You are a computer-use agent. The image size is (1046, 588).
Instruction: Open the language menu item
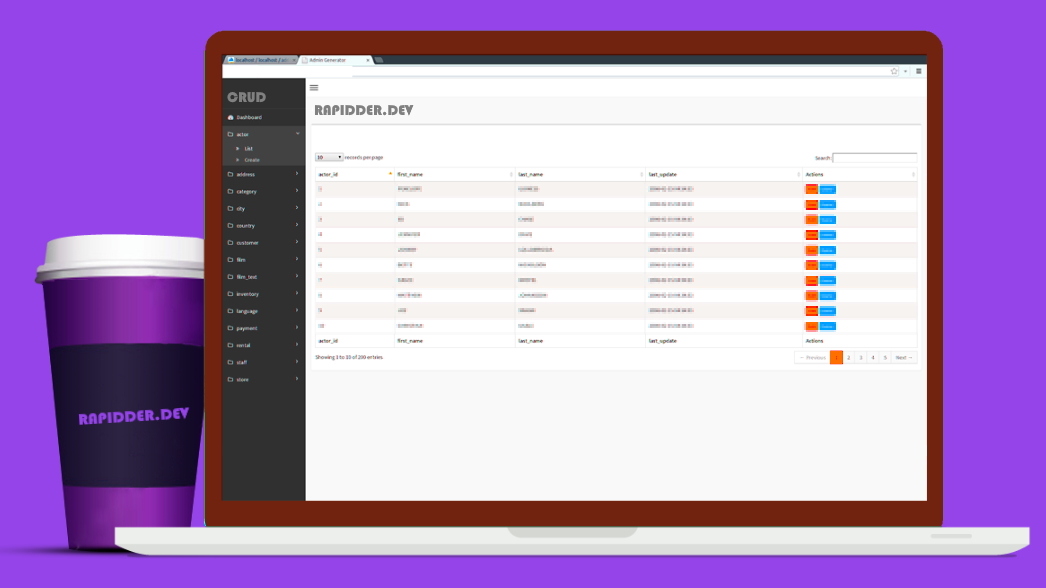coord(264,311)
